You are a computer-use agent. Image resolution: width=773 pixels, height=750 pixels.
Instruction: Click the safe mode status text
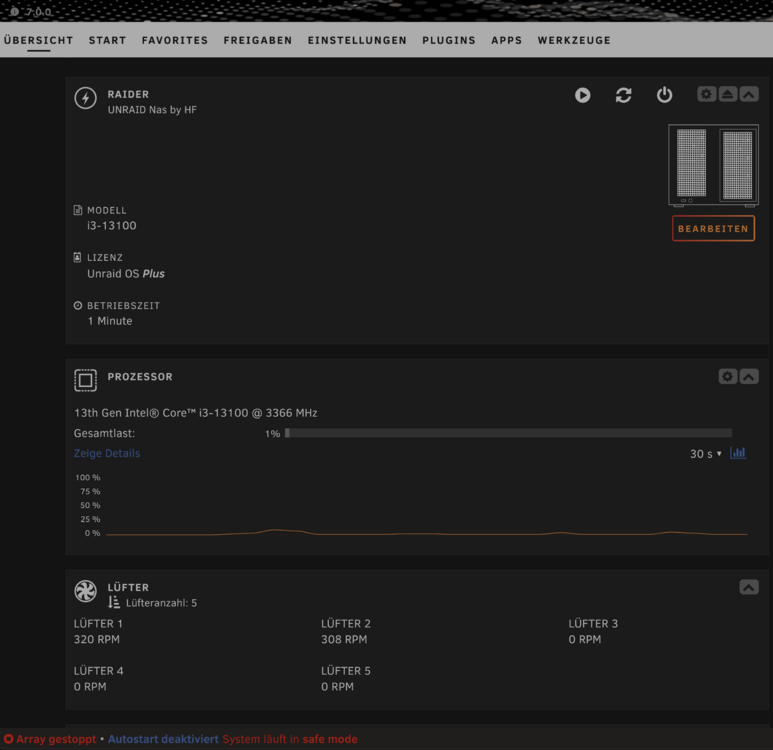pos(330,739)
